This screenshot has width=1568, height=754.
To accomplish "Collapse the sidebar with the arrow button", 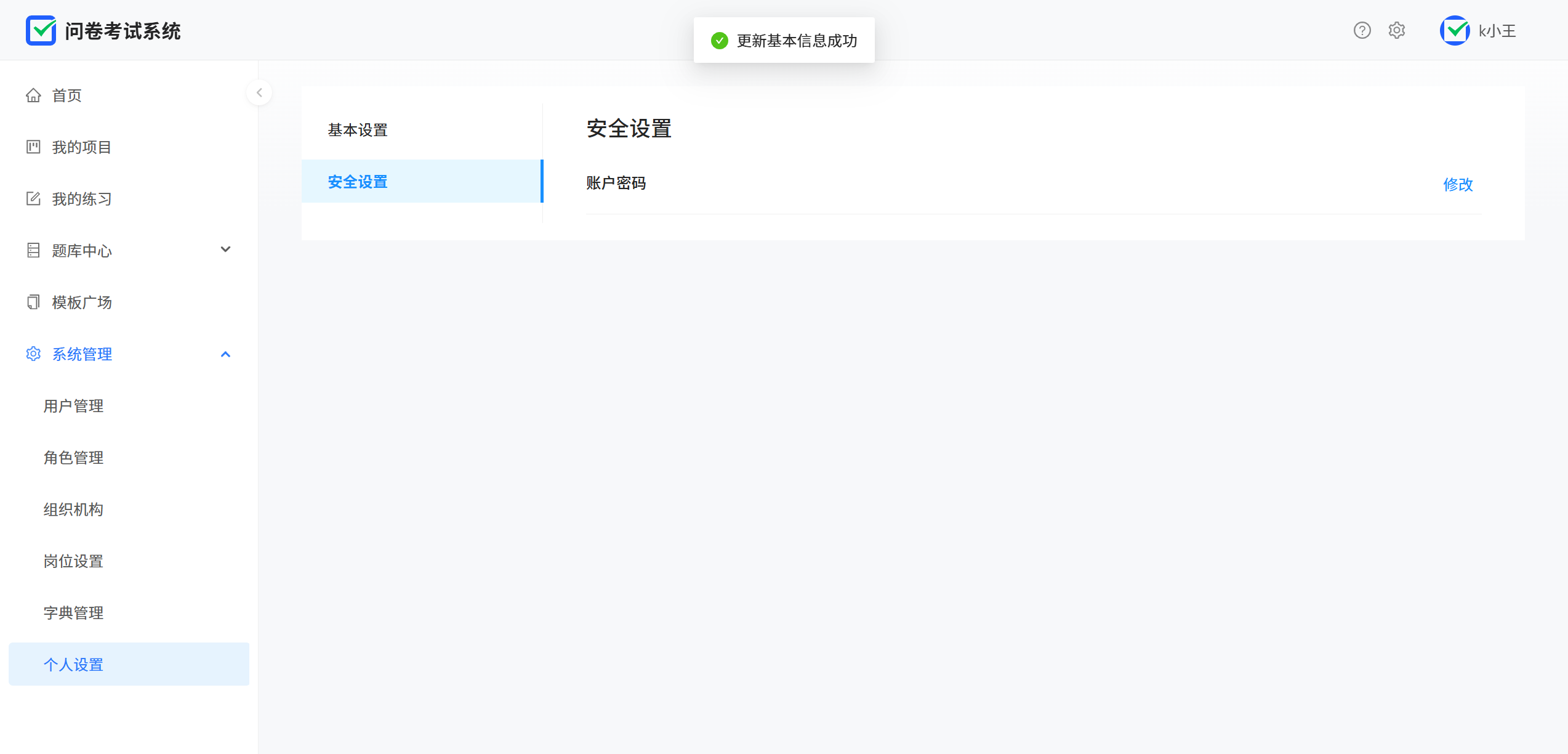I will tap(259, 93).
